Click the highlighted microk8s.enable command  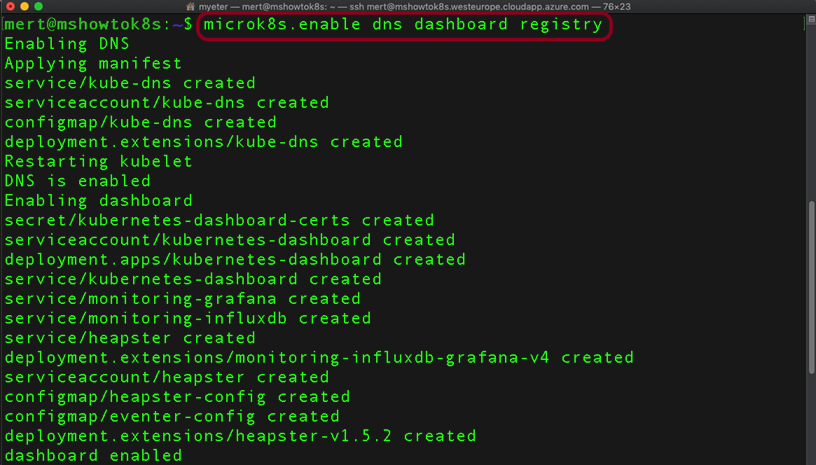403,24
